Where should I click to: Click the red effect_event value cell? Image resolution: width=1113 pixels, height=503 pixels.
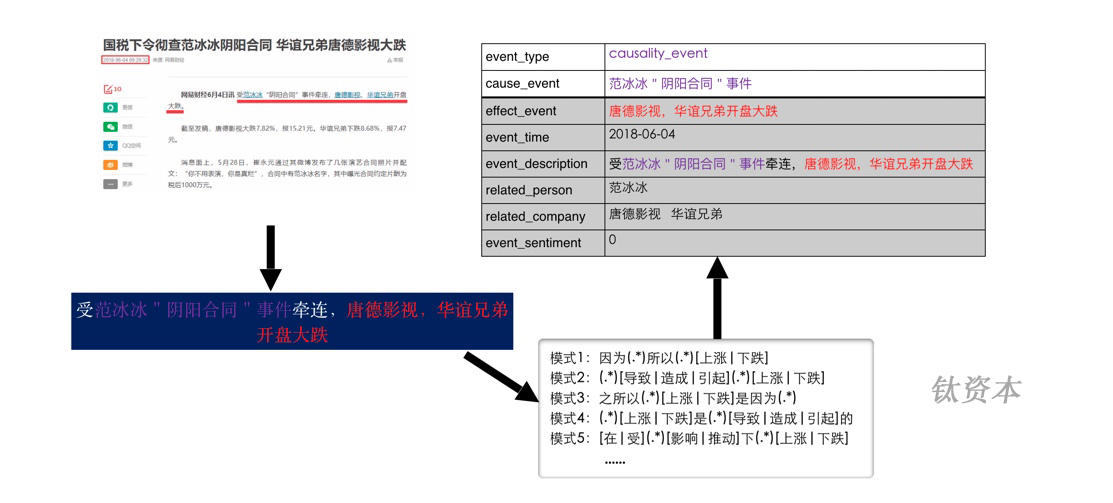click(794, 111)
